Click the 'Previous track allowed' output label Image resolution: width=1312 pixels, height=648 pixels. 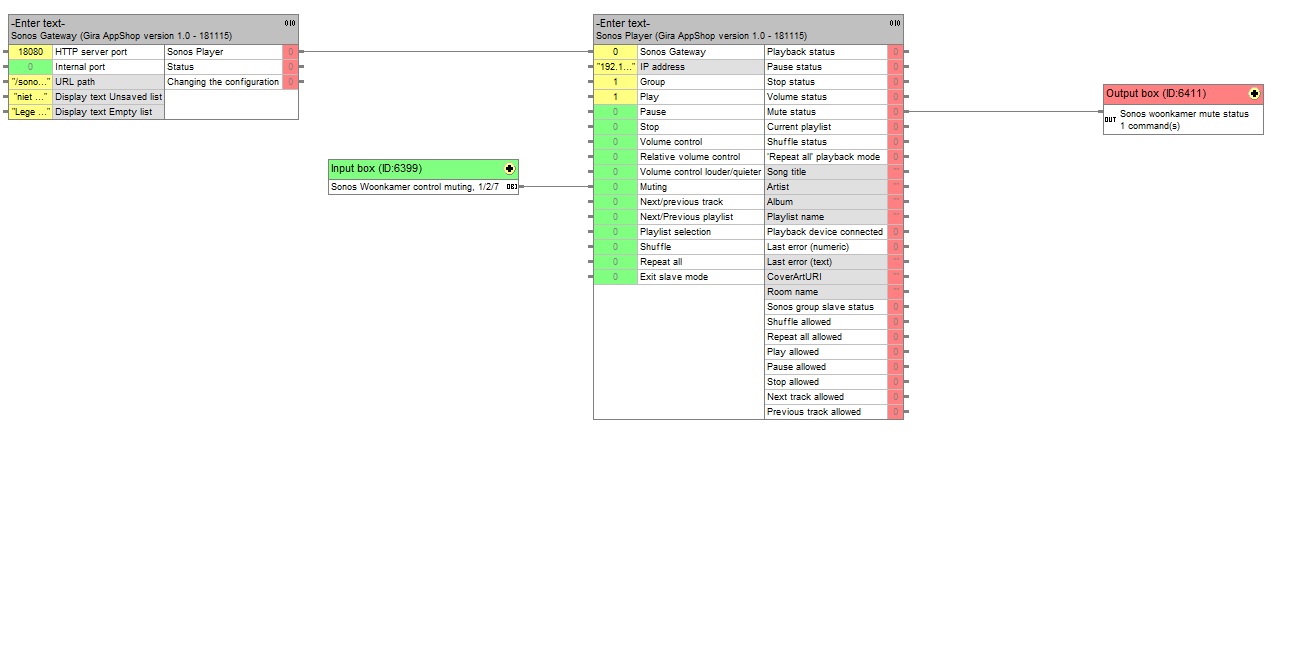click(814, 412)
